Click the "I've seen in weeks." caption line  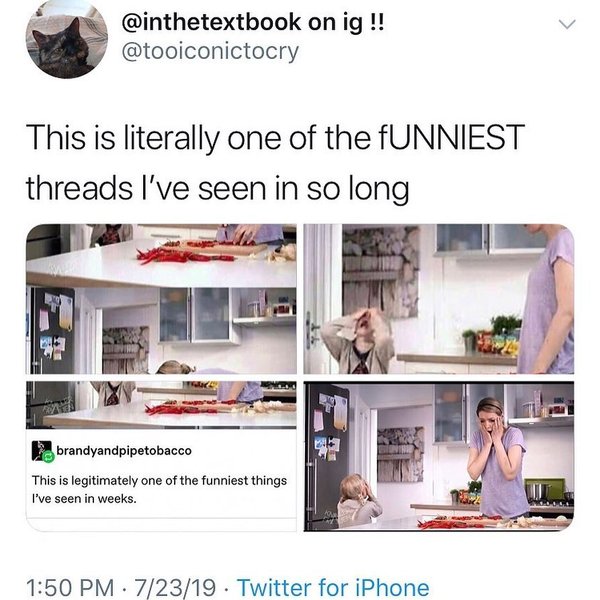(88, 498)
